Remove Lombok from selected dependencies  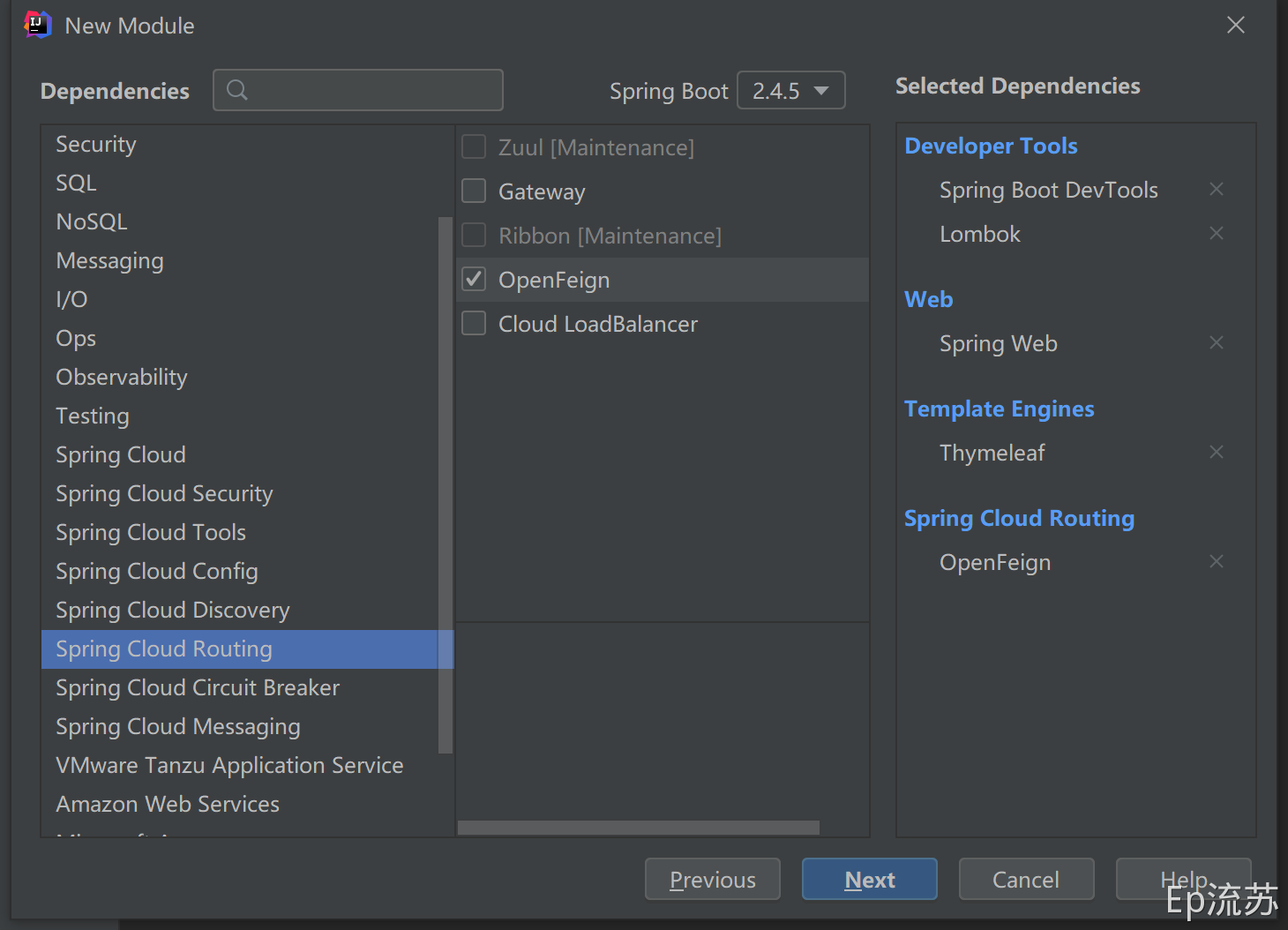[x=1217, y=234]
